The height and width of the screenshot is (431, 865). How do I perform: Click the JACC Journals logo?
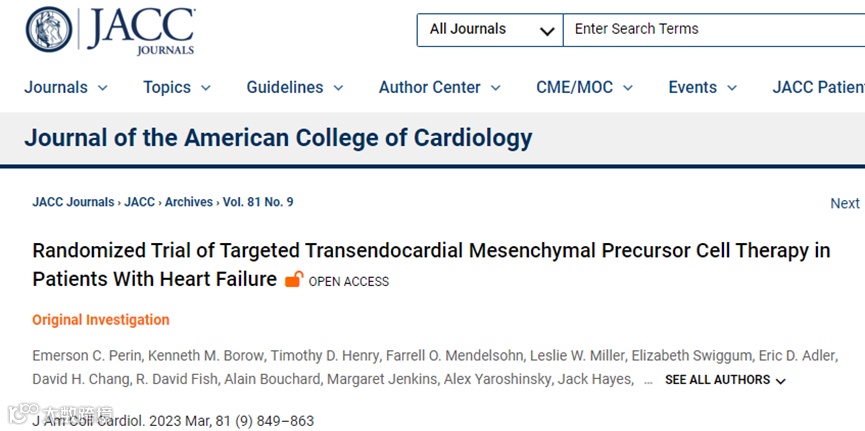tap(110, 30)
